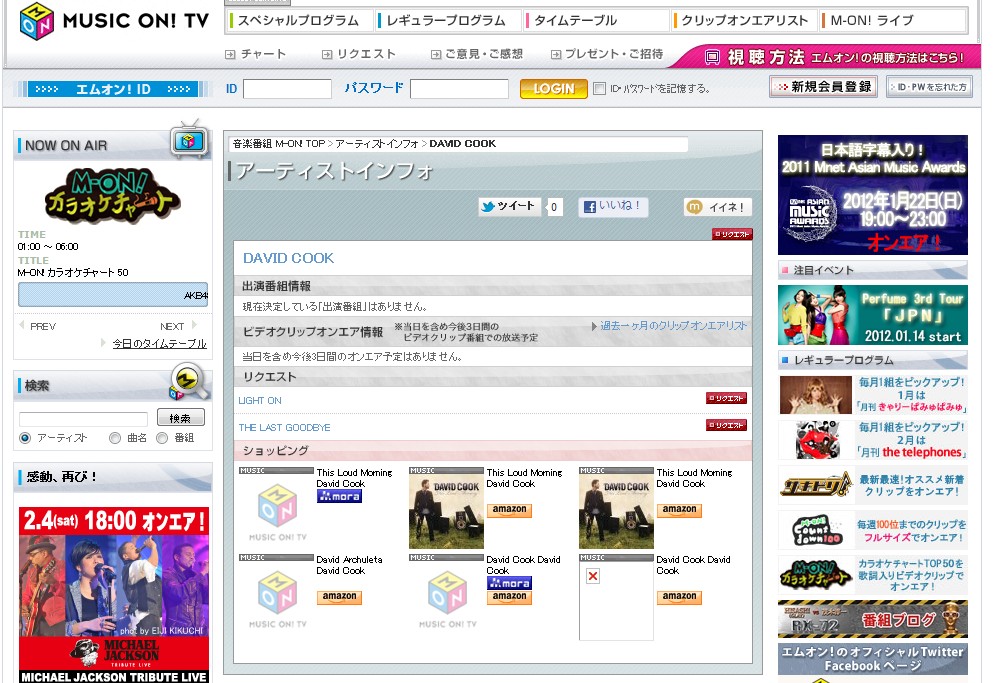Open the 今日のタイムテーブル link
1003x683 pixels.
tap(159, 344)
